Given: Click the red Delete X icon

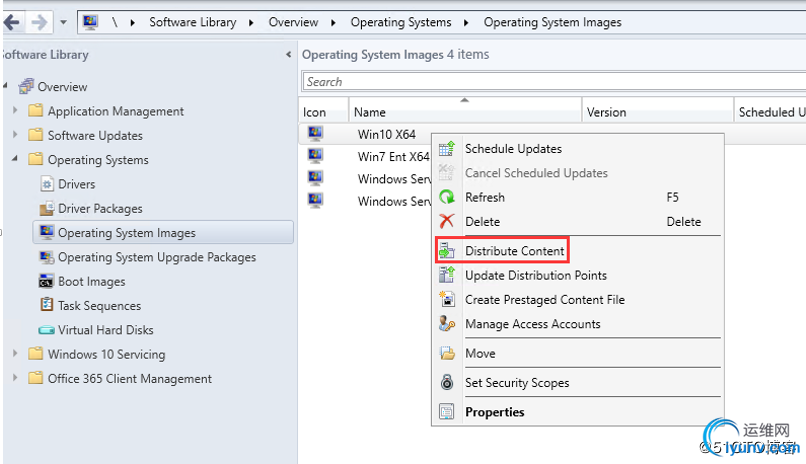Looking at the screenshot, I should (x=447, y=222).
